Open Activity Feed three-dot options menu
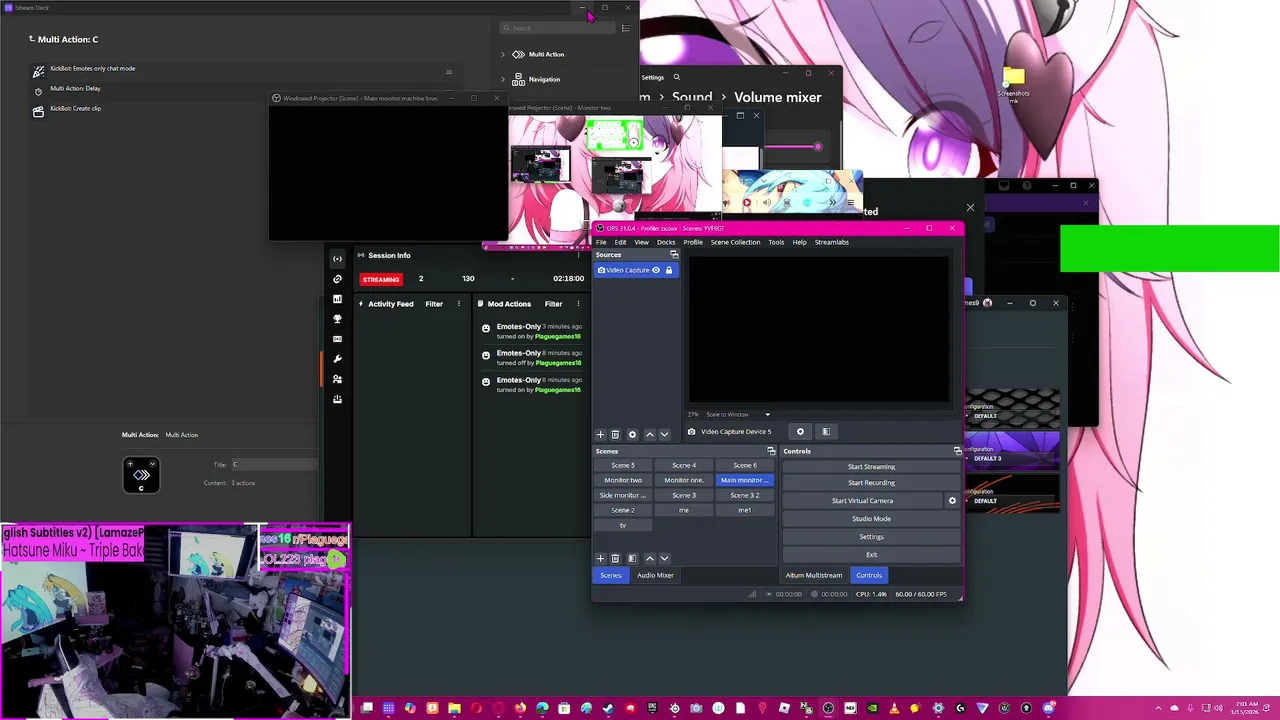This screenshot has width=1280, height=720. 459,304
